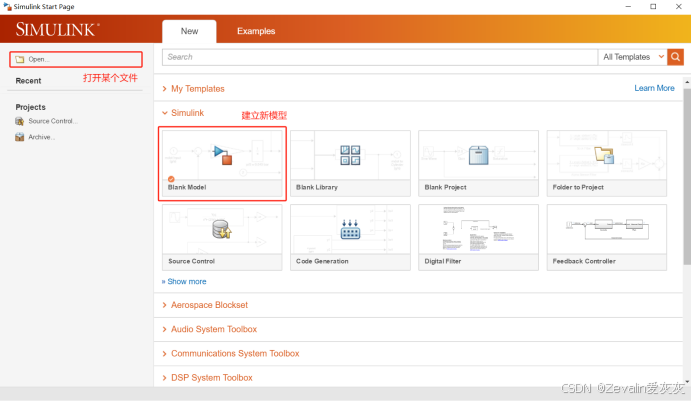Image resolution: width=692 pixels, height=402 pixels.
Task: Open the Learn More link
Action: (x=654, y=88)
